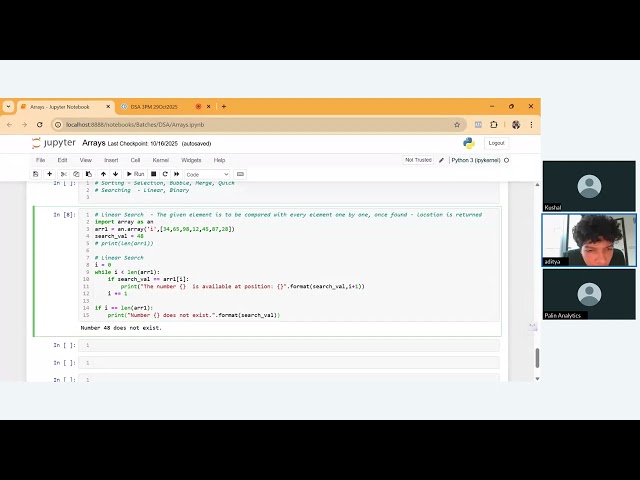640x480 pixels.
Task: Move selected cell up arrow
Action: (103, 174)
